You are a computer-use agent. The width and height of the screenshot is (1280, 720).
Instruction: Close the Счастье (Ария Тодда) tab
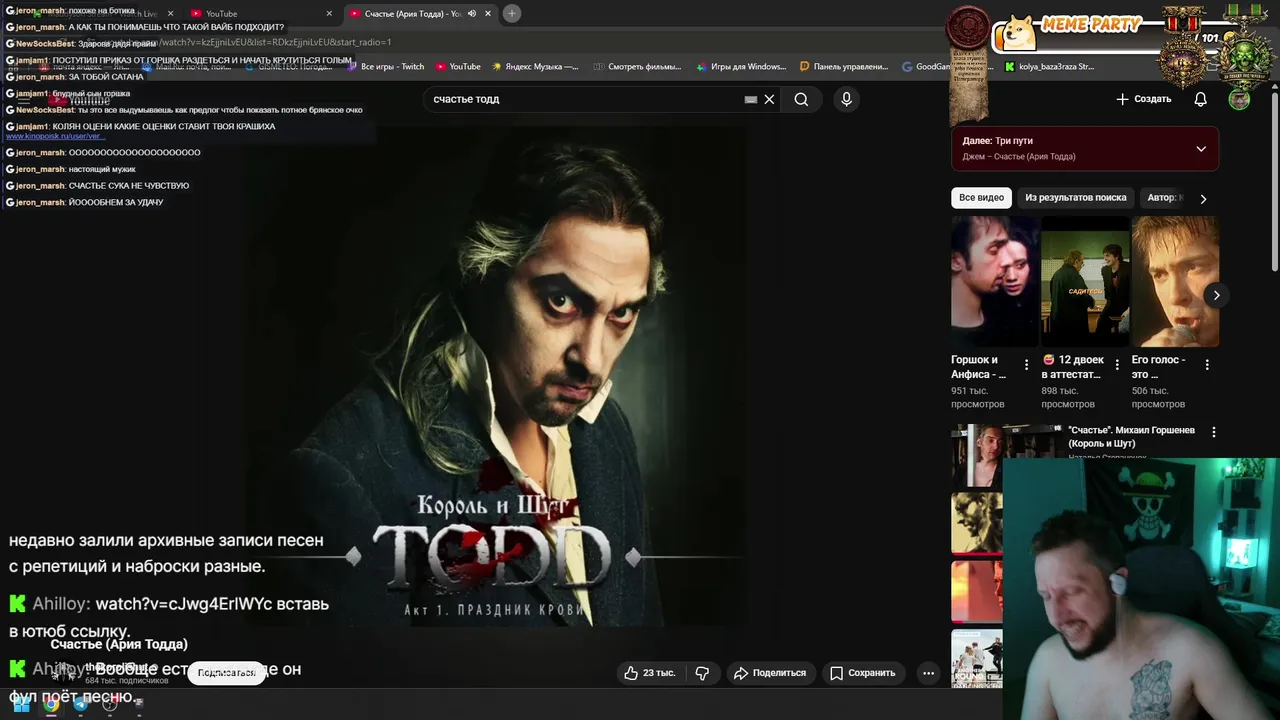point(488,13)
